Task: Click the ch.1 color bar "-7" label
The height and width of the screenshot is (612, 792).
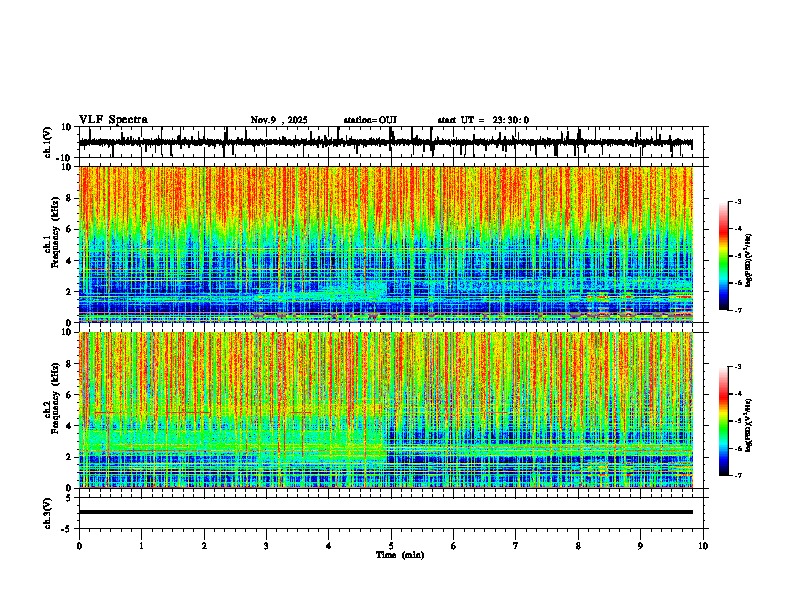Action: pos(738,310)
